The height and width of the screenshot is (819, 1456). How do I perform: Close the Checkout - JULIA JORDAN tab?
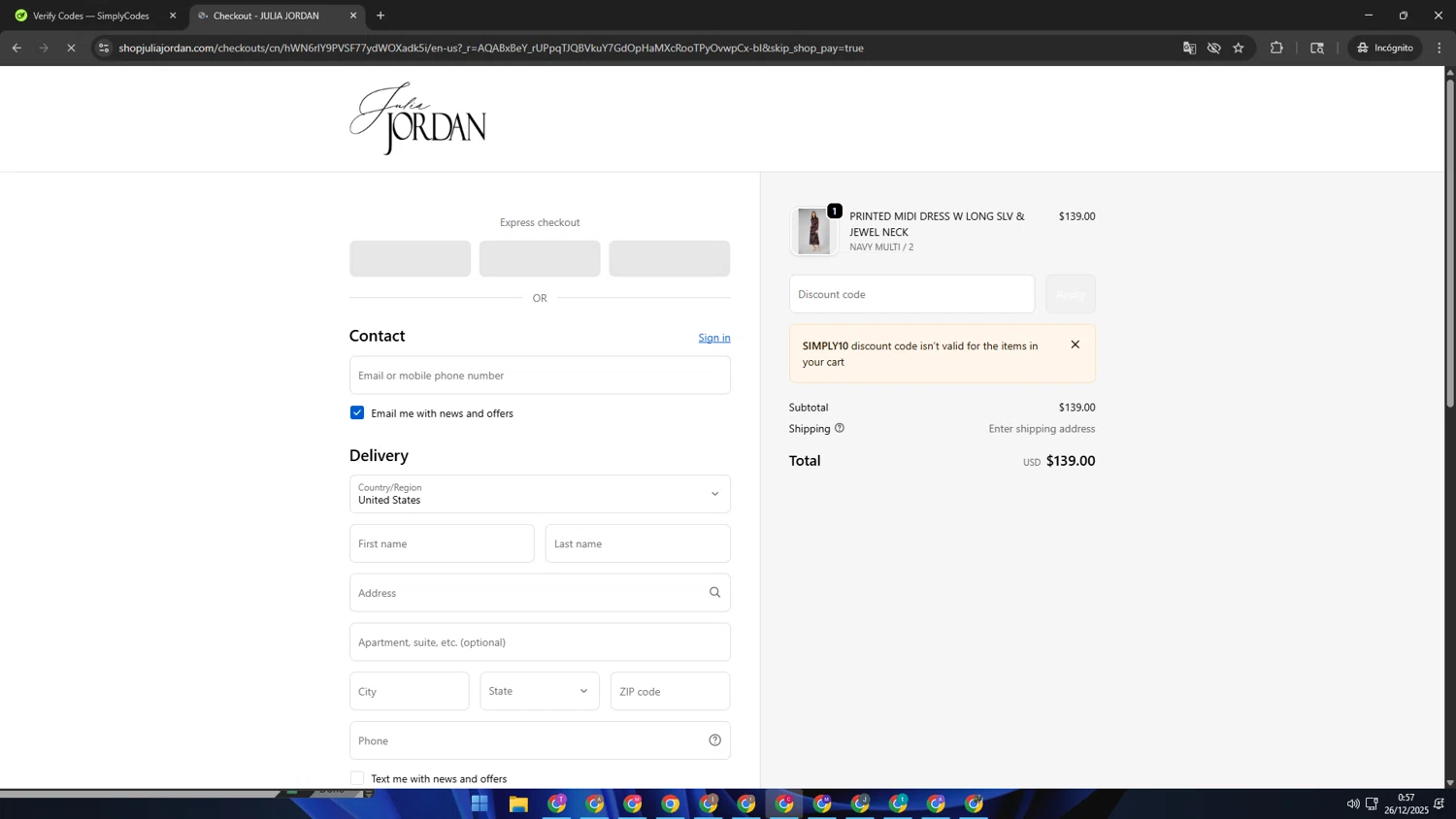click(x=353, y=16)
